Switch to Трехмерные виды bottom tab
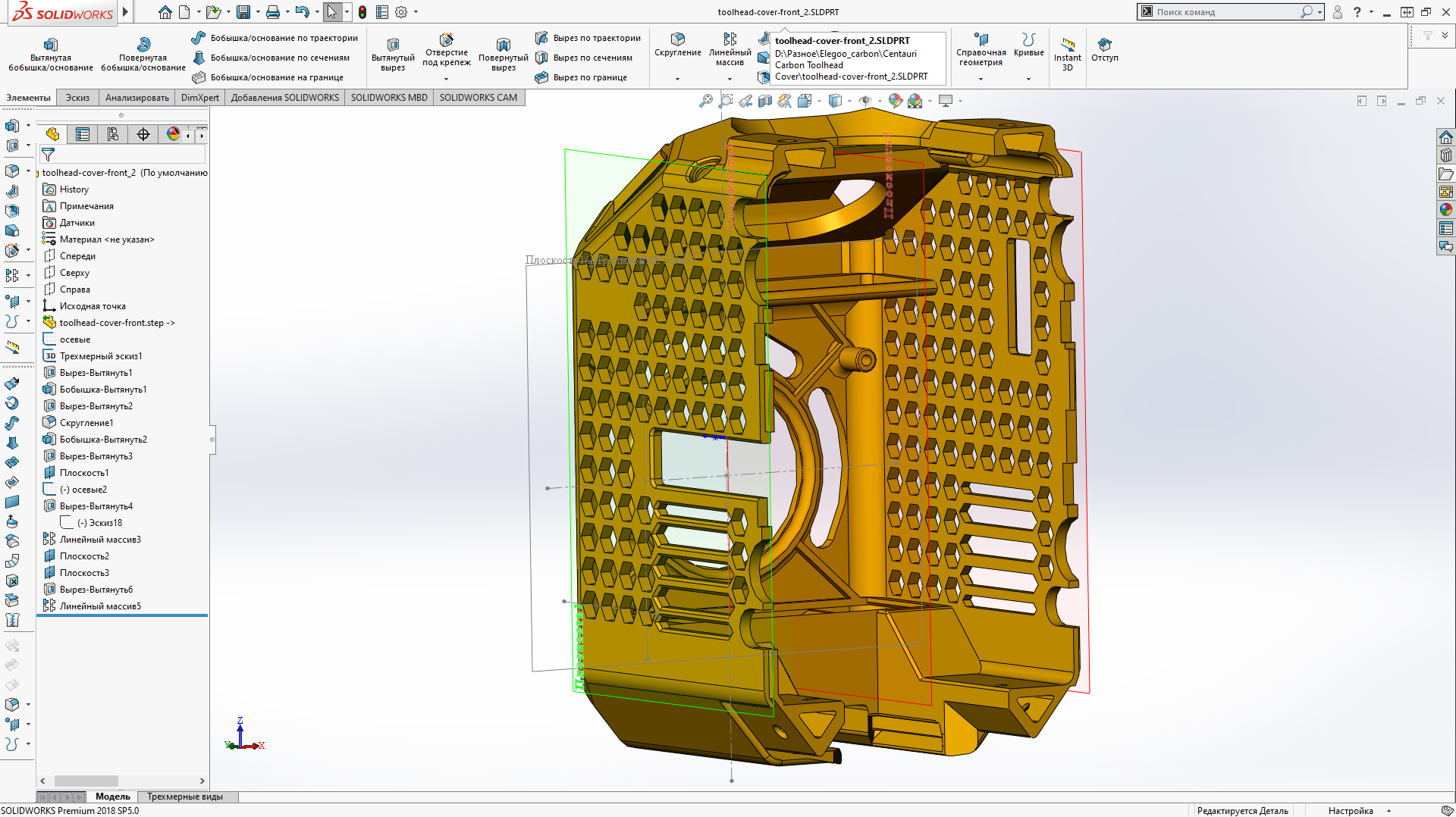 coord(185,797)
